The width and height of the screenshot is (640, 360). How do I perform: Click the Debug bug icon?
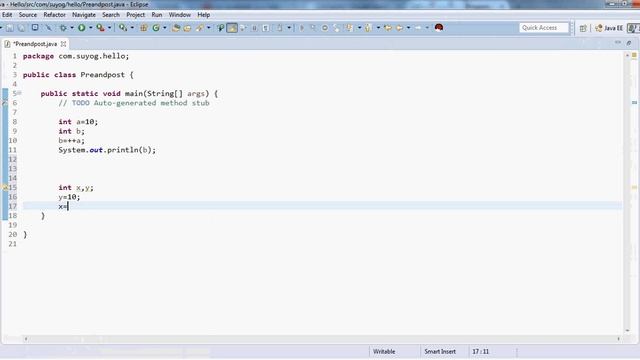pos(63,28)
